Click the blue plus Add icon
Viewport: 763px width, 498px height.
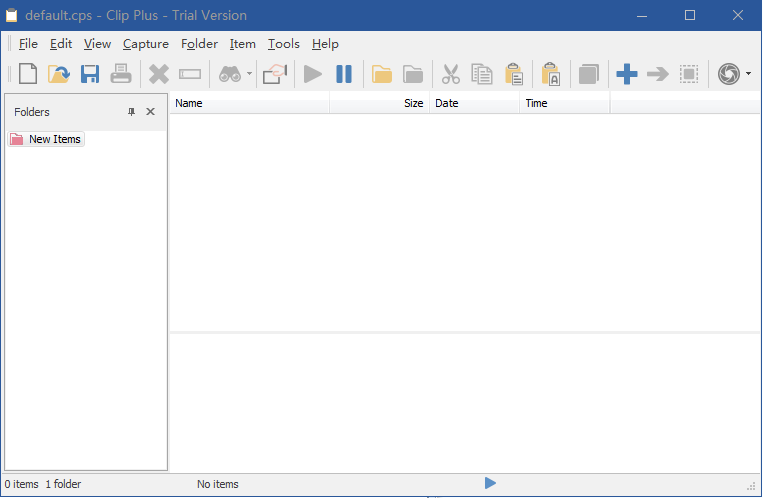(x=627, y=74)
